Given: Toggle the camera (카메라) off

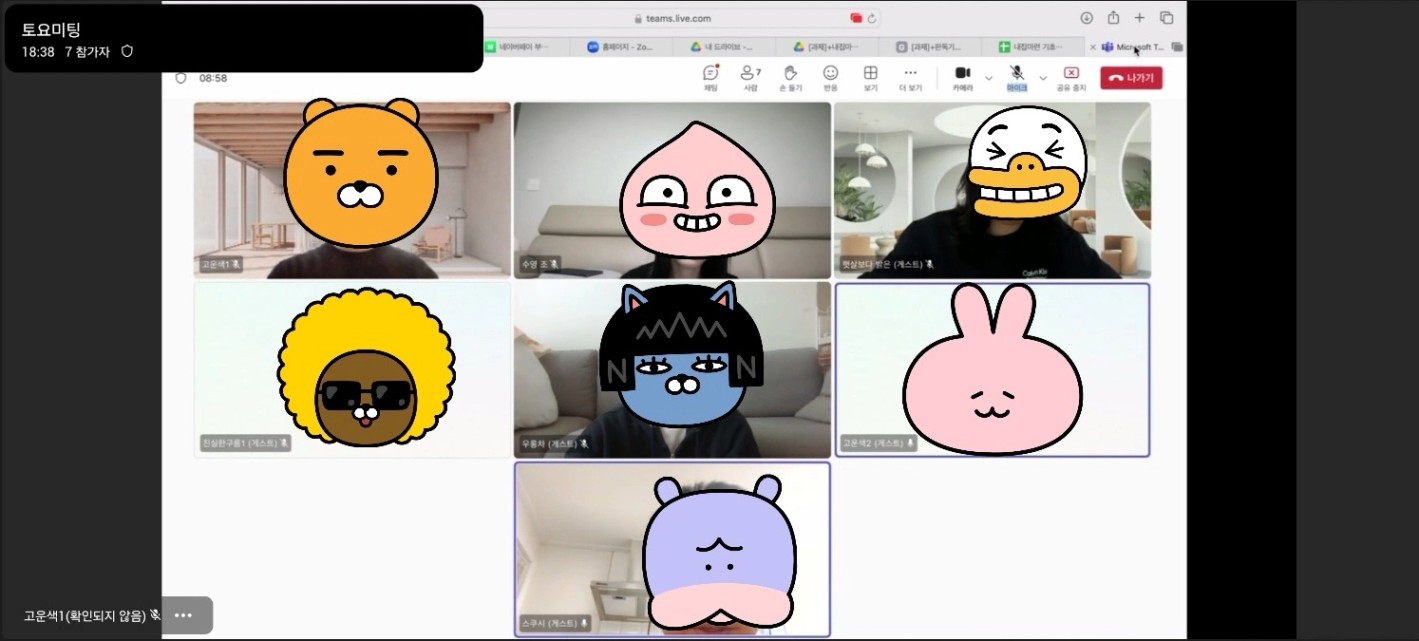Looking at the screenshot, I should pos(962,77).
